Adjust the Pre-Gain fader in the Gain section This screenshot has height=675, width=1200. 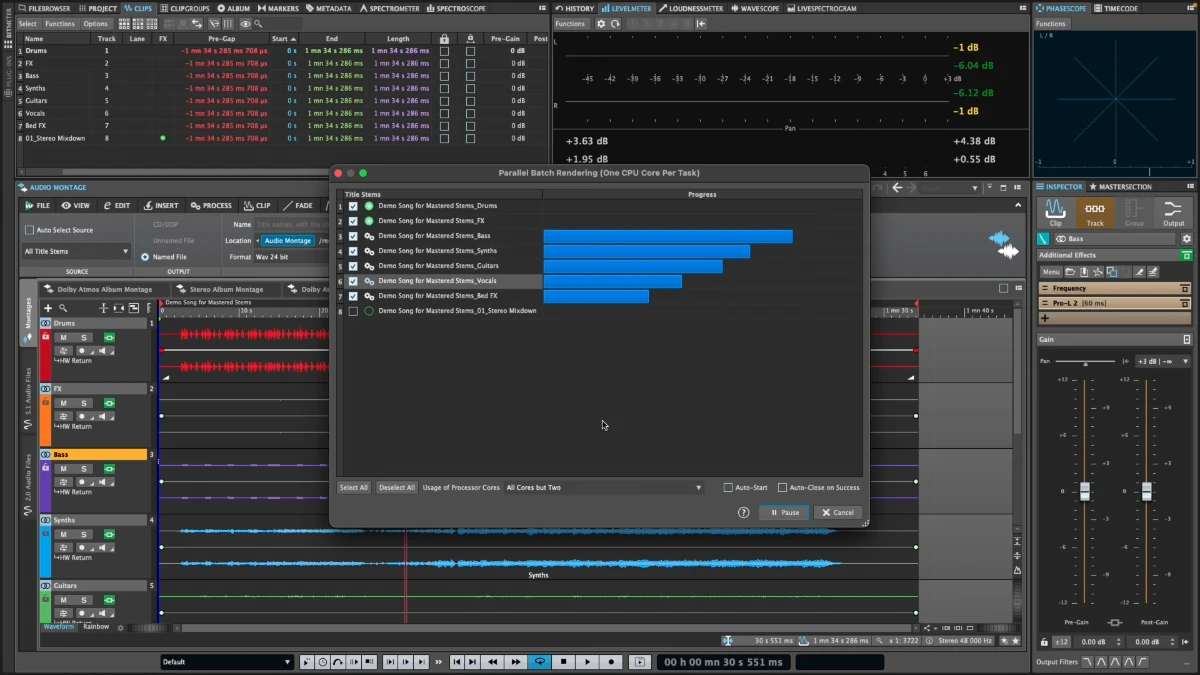1083,492
